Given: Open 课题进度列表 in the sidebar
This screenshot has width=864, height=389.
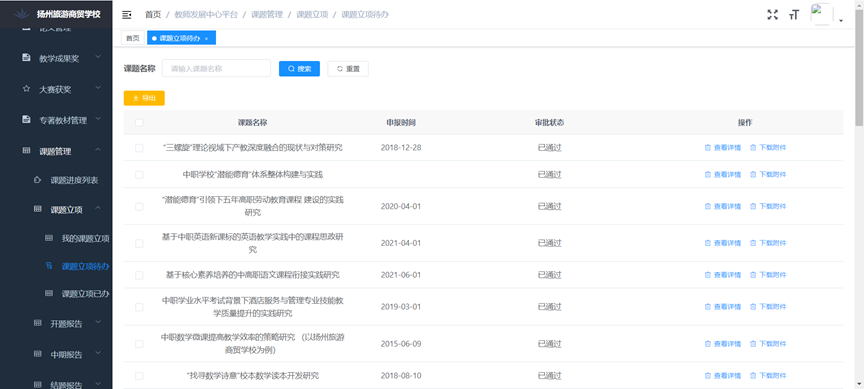Looking at the screenshot, I should click(74, 180).
